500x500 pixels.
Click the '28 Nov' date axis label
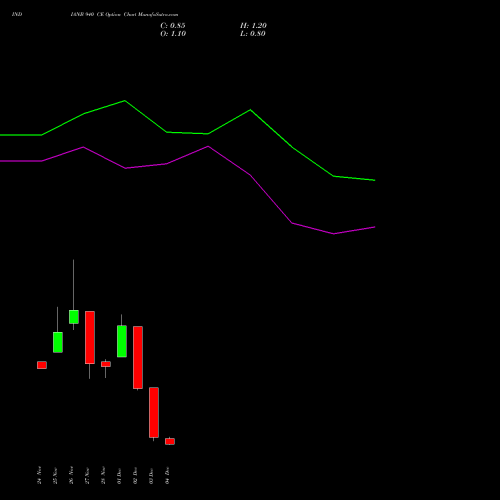[x=104, y=475]
